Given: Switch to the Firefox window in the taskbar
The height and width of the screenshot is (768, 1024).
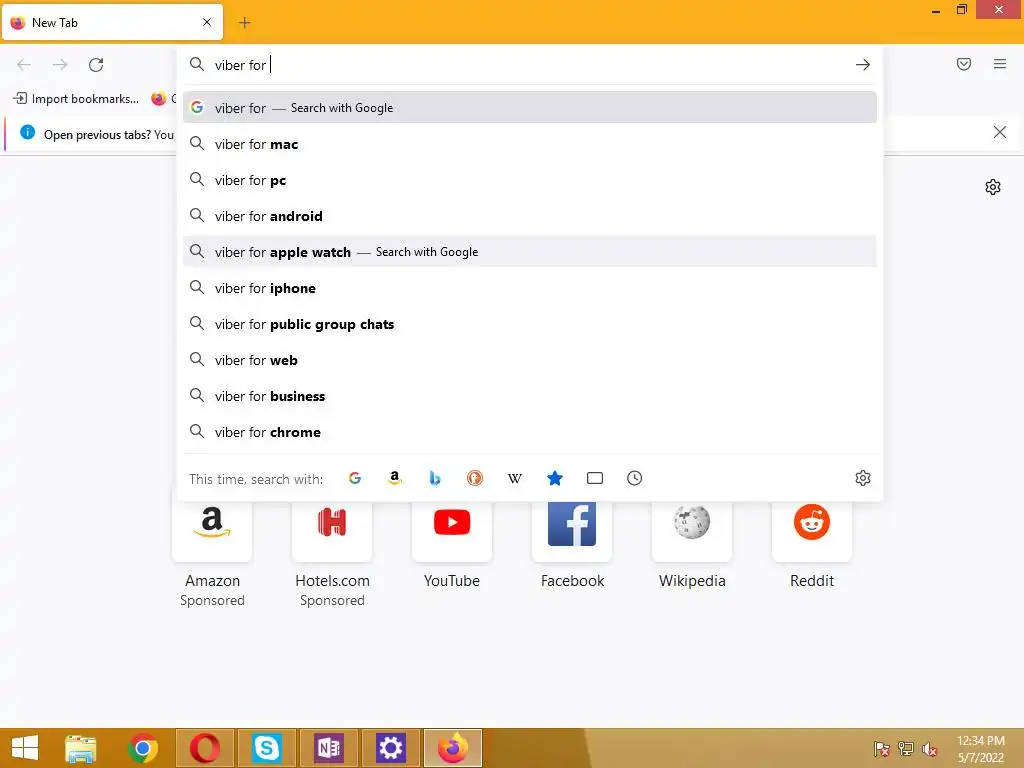Looking at the screenshot, I should [x=453, y=748].
